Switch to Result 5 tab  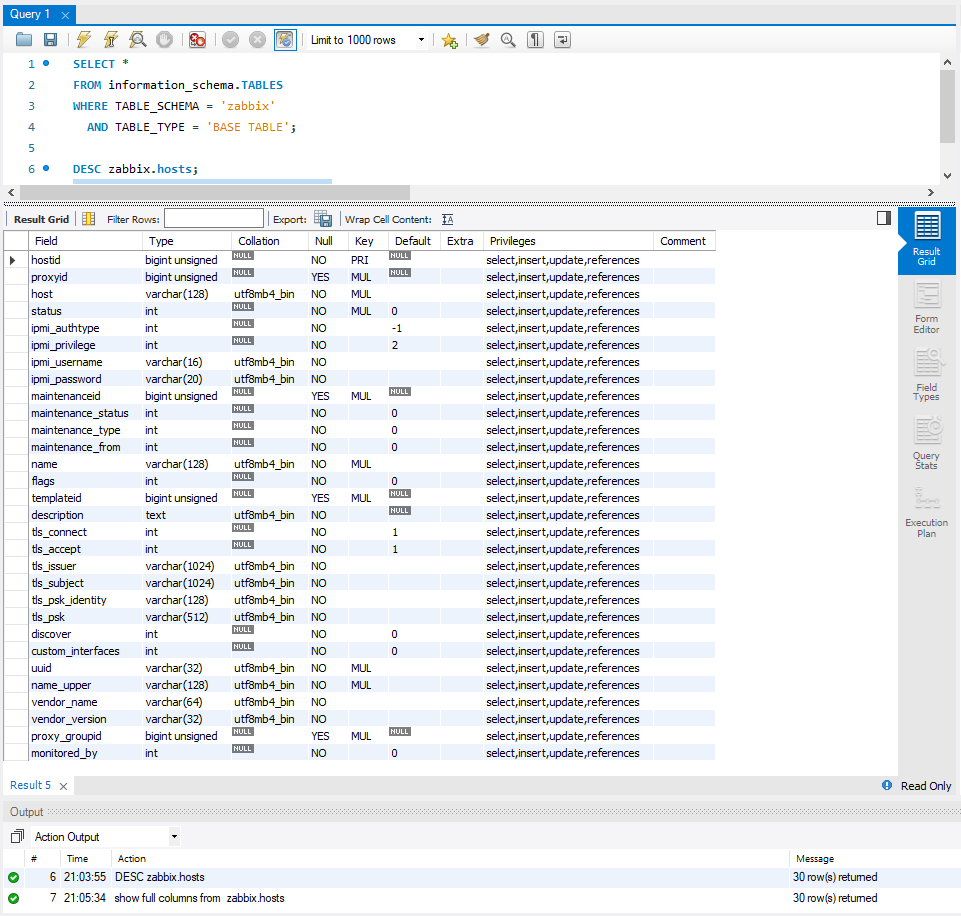click(30, 785)
